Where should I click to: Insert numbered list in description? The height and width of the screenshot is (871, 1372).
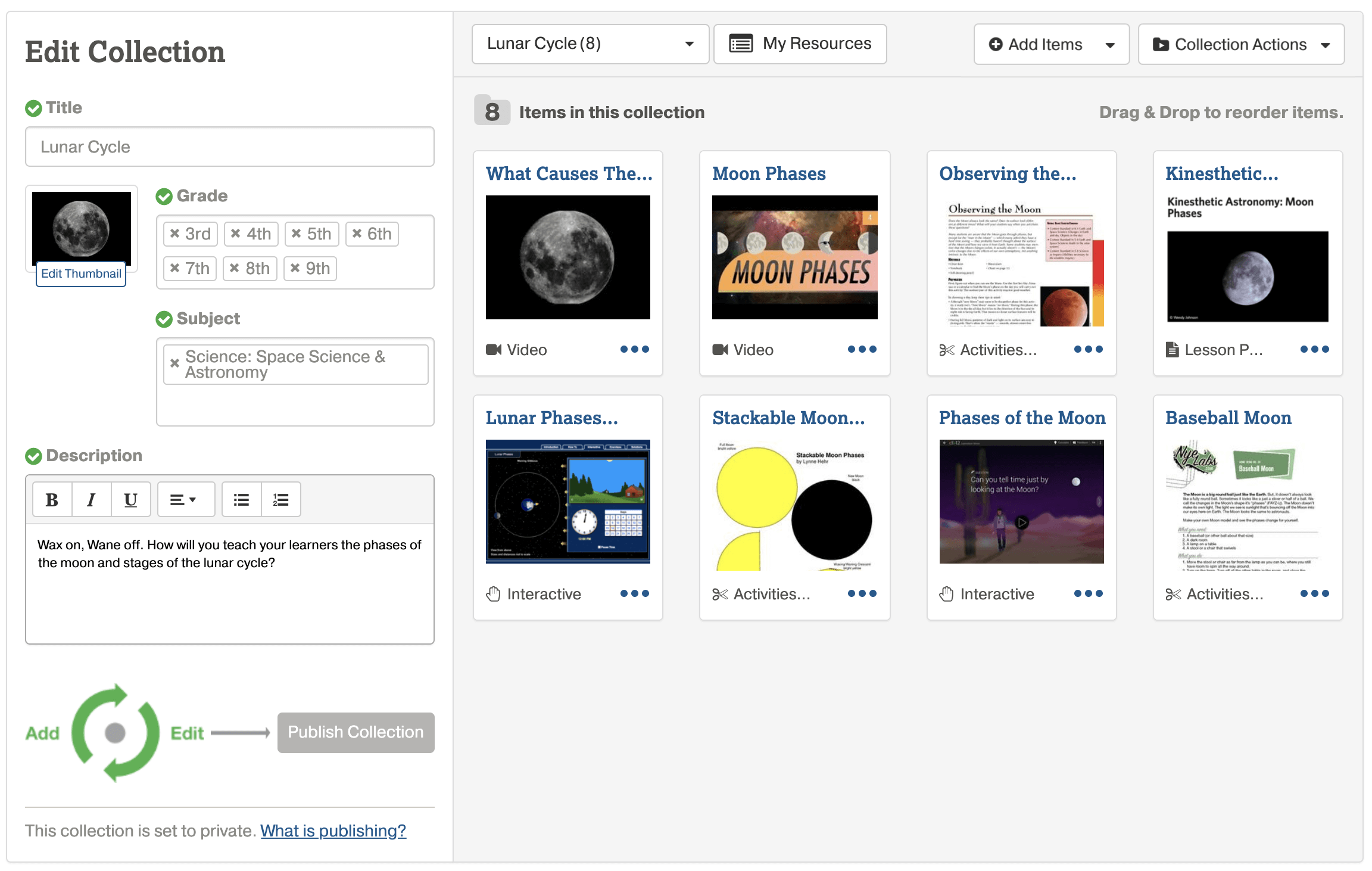(x=280, y=500)
